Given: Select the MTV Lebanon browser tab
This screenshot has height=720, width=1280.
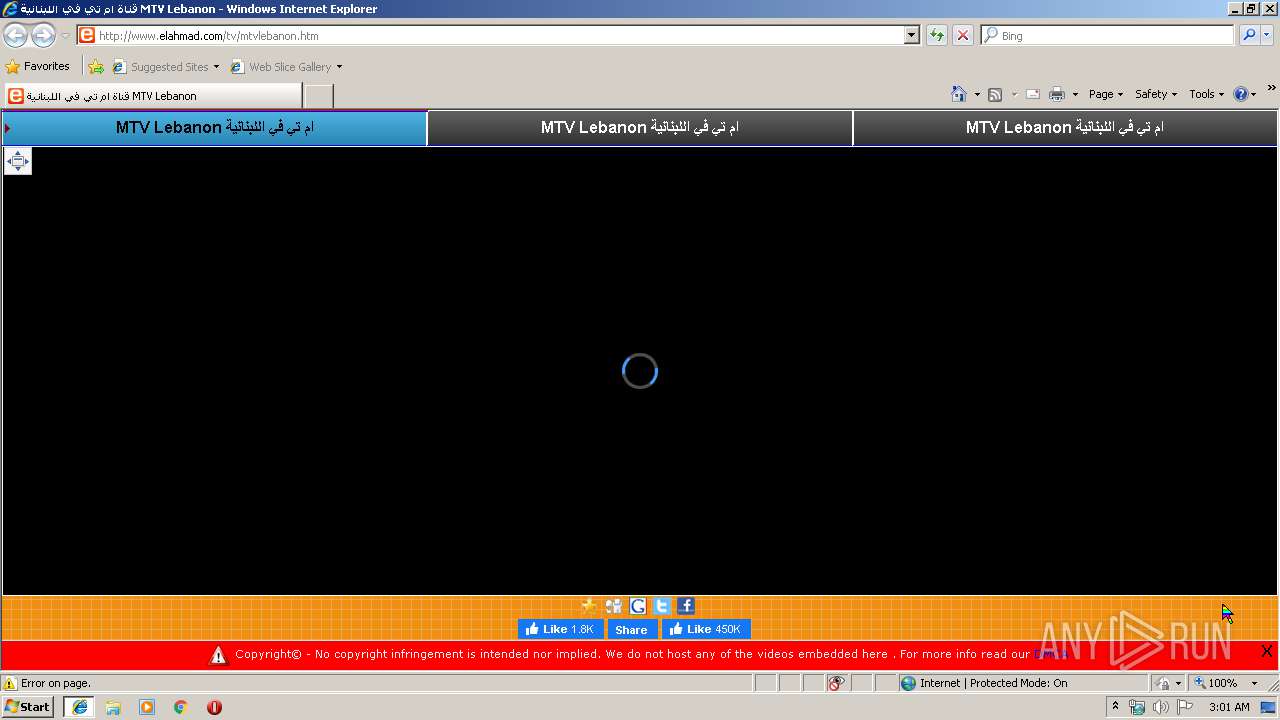Looking at the screenshot, I should click(152, 96).
